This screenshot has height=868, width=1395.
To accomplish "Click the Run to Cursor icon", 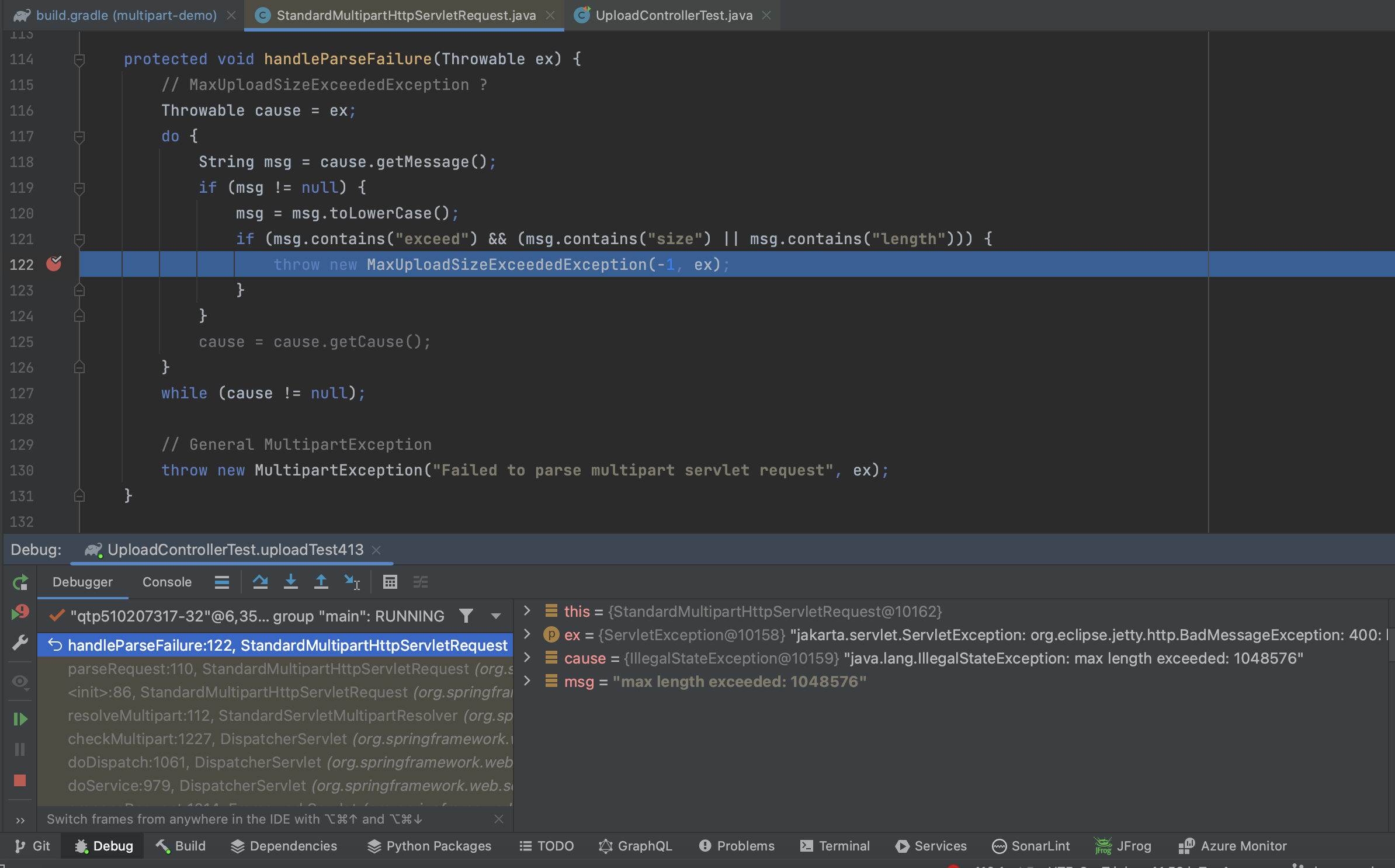I will (352, 582).
